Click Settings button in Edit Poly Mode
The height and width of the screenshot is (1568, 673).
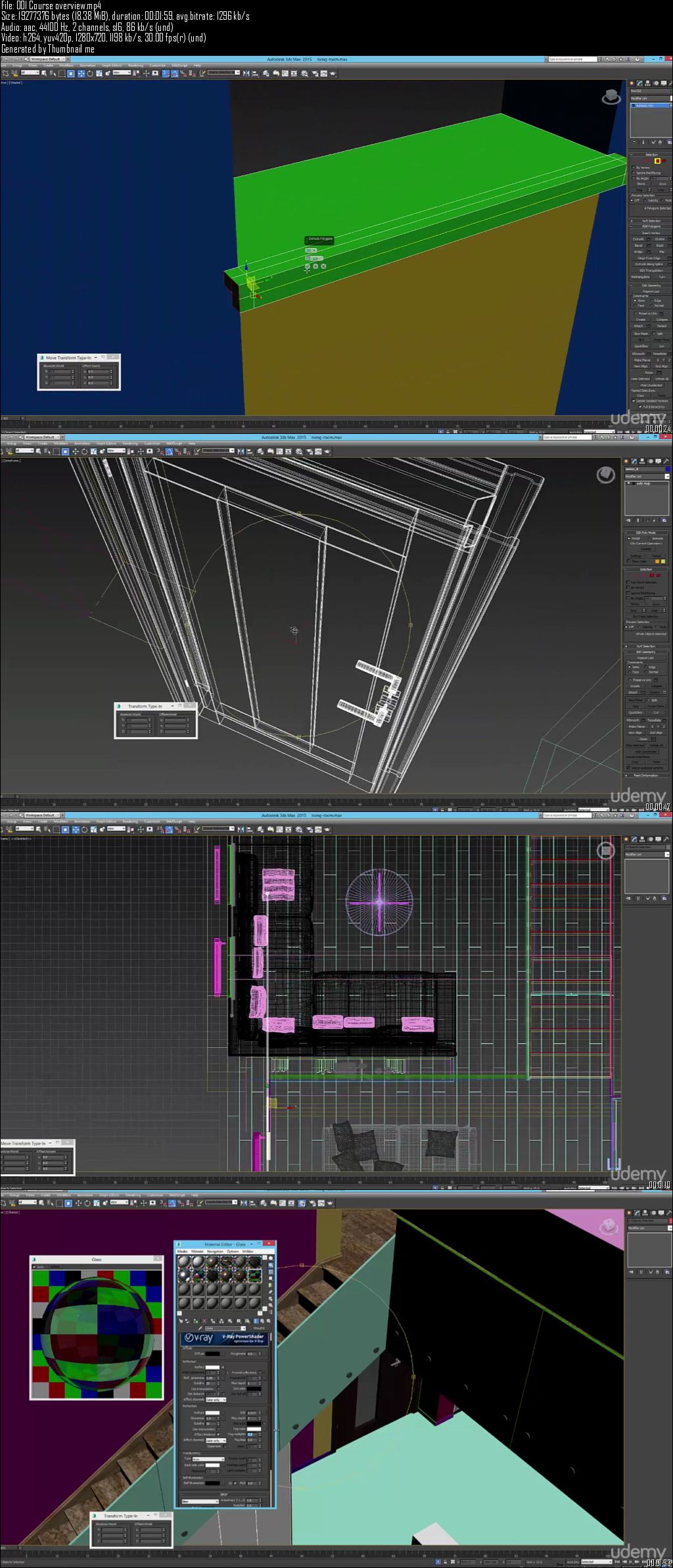[x=636, y=556]
